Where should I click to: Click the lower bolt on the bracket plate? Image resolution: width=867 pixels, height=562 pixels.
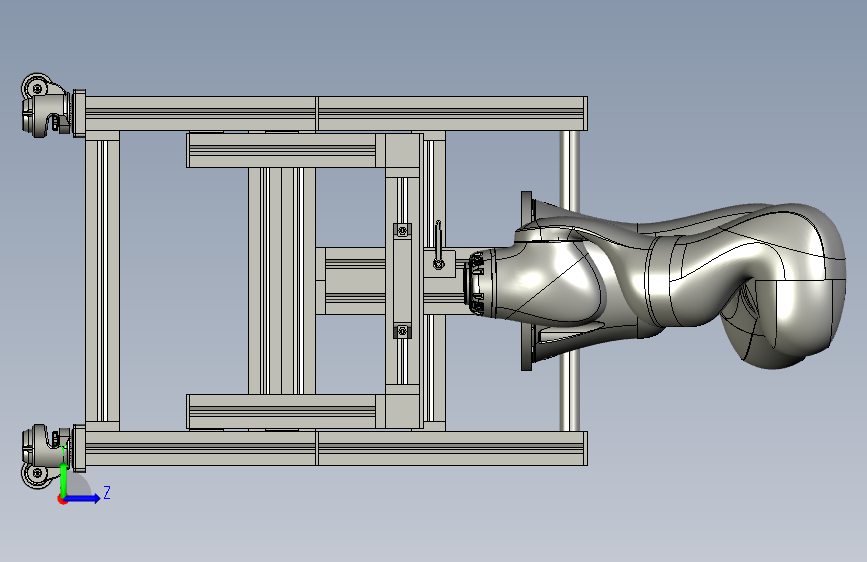403,331
